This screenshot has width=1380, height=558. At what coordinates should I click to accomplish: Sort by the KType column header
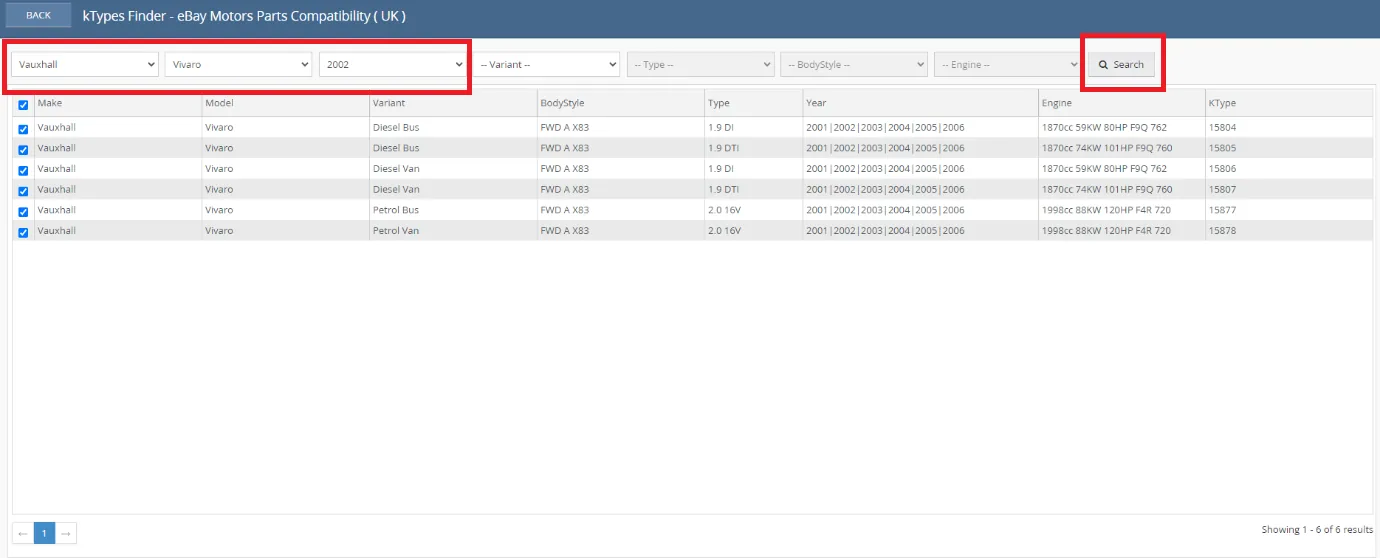coord(1289,103)
